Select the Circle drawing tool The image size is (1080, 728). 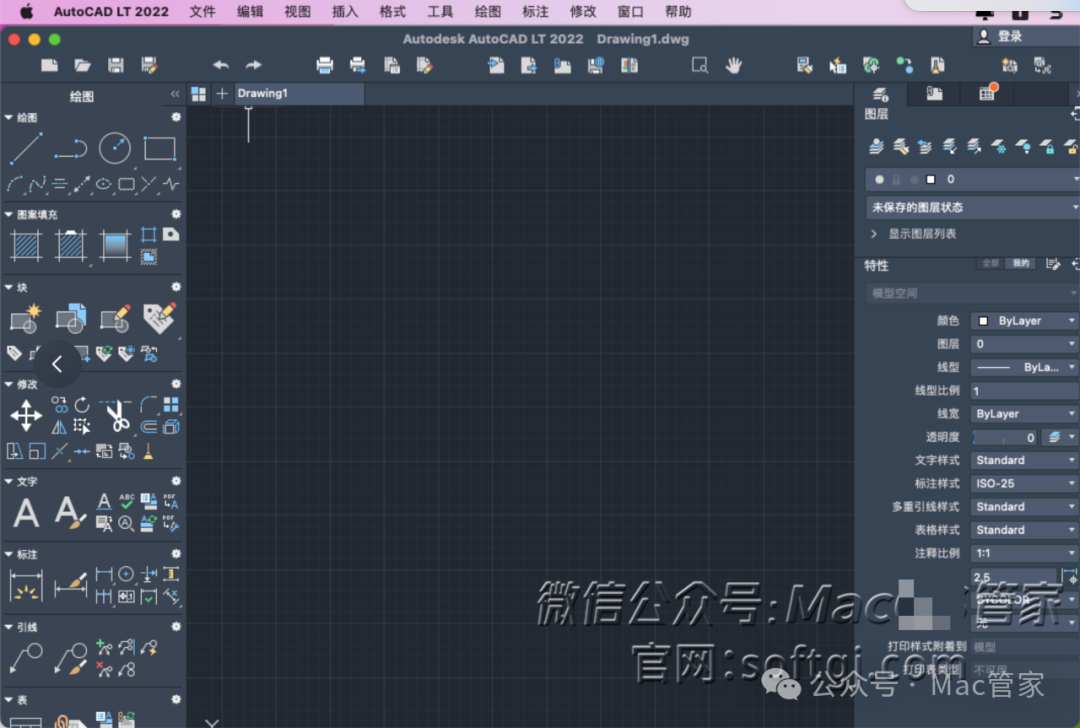pos(115,149)
